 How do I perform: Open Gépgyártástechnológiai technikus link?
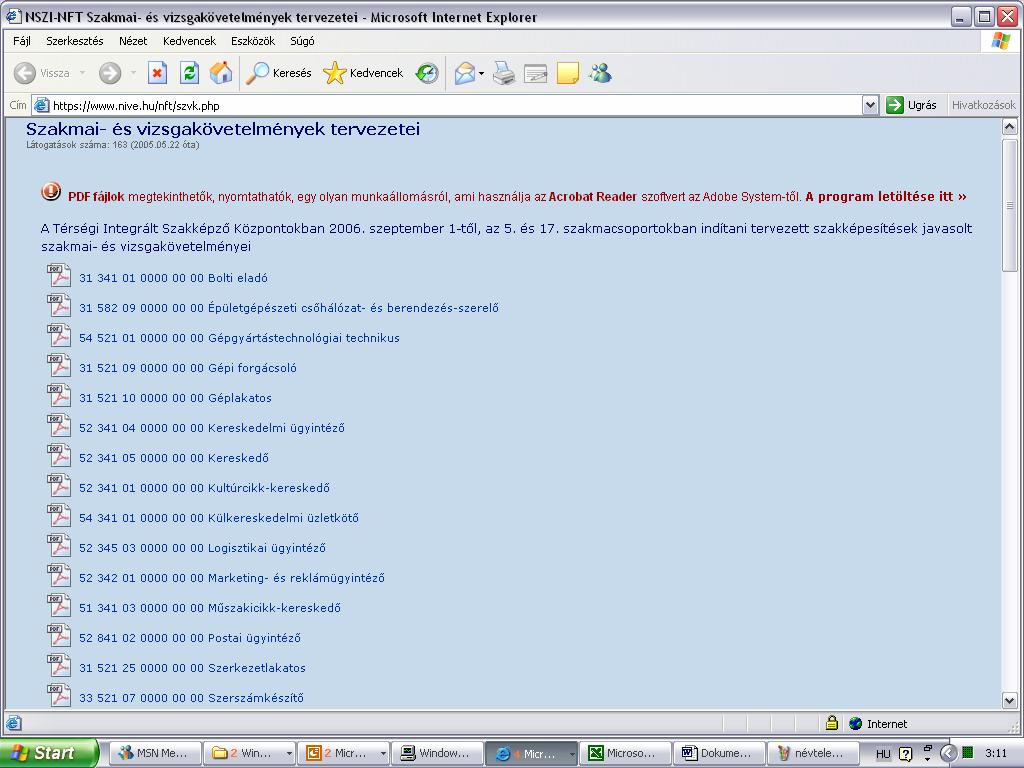coord(239,338)
